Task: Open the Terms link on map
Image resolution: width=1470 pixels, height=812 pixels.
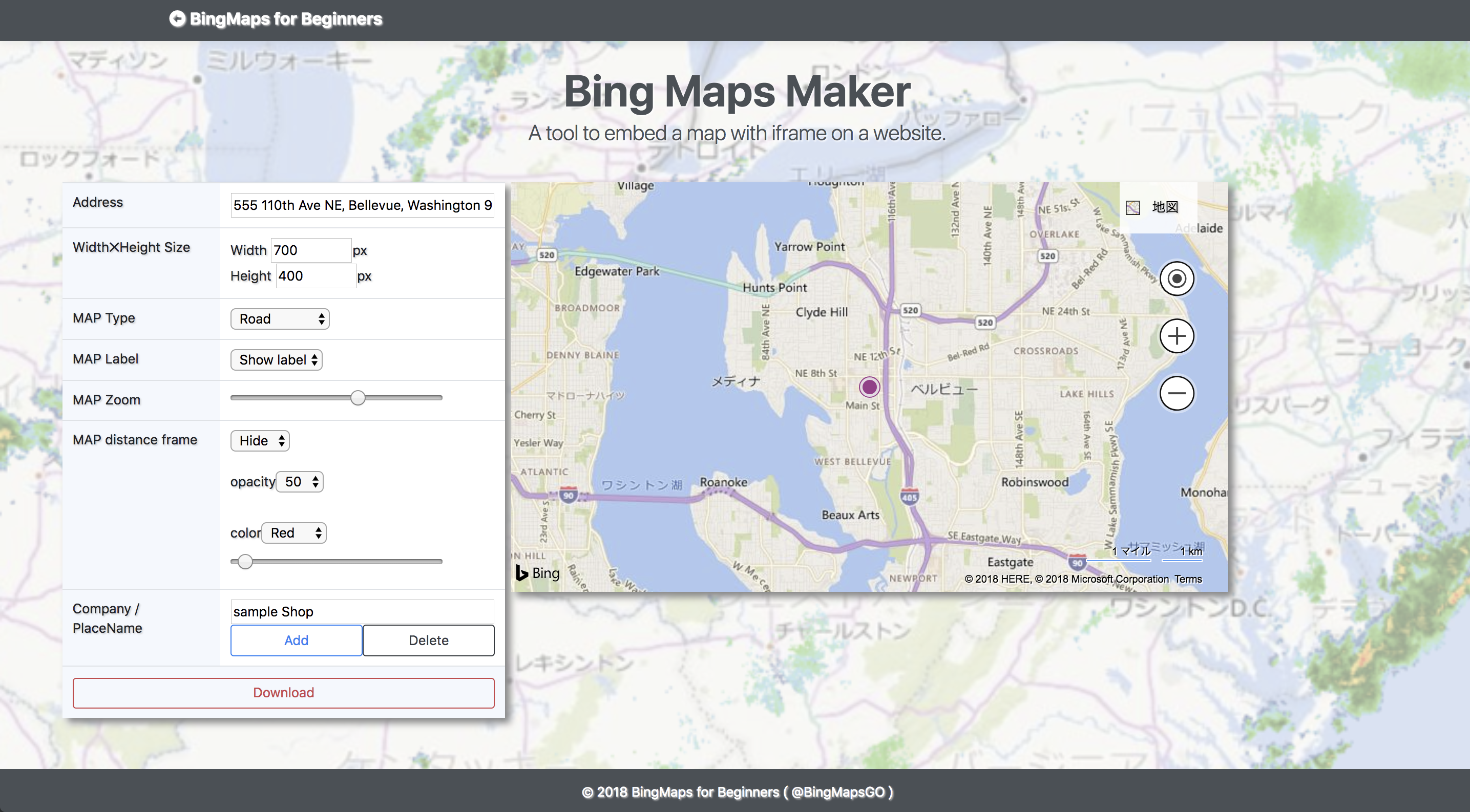Action: [x=1188, y=579]
